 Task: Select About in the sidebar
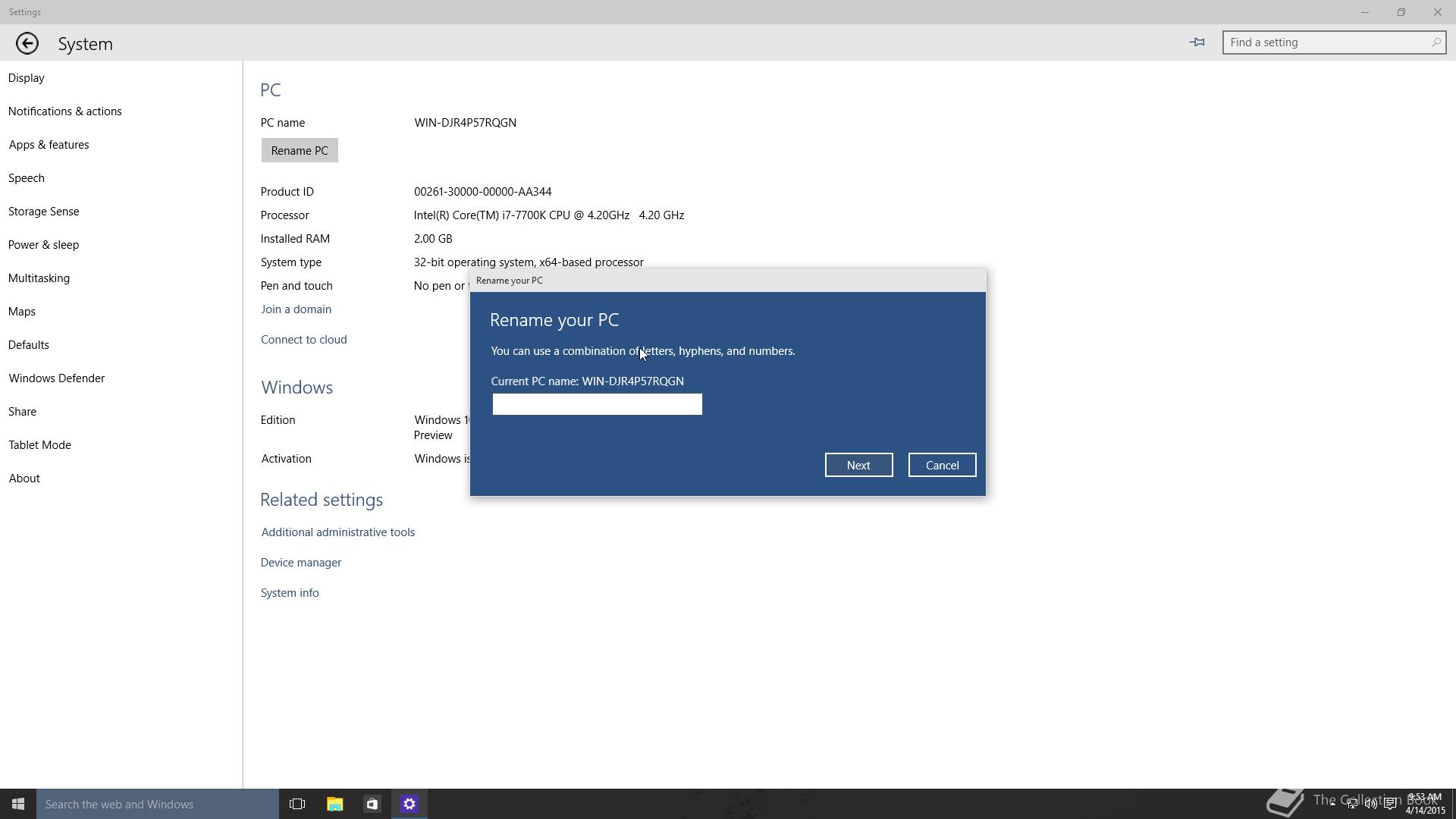coord(121,479)
